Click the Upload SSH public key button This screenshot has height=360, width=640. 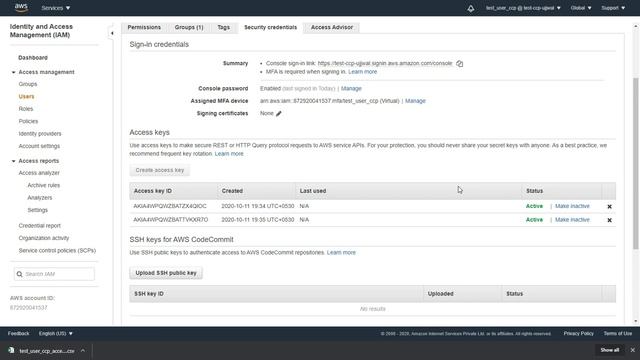click(166, 273)
